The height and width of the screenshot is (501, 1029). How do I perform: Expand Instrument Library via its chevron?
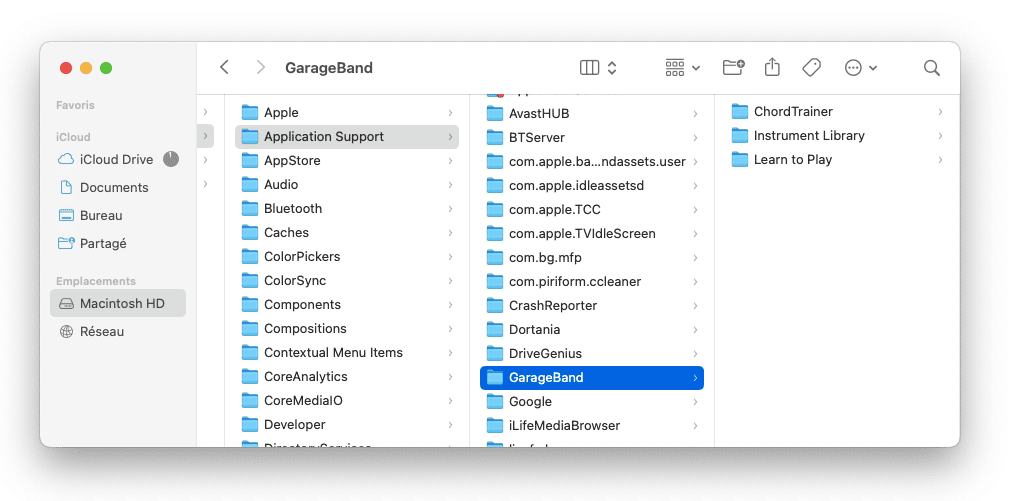[x=940, y=136]
